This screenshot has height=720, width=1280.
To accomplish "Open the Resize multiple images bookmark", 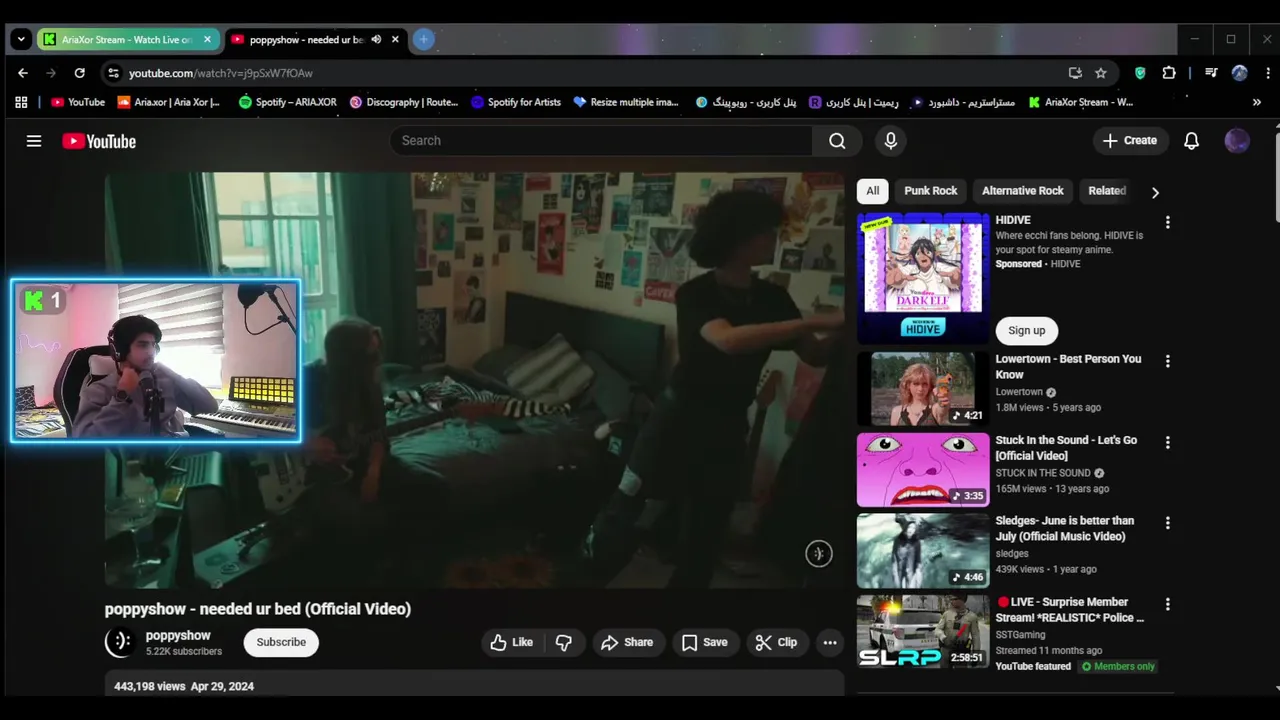I will [626, 102].
